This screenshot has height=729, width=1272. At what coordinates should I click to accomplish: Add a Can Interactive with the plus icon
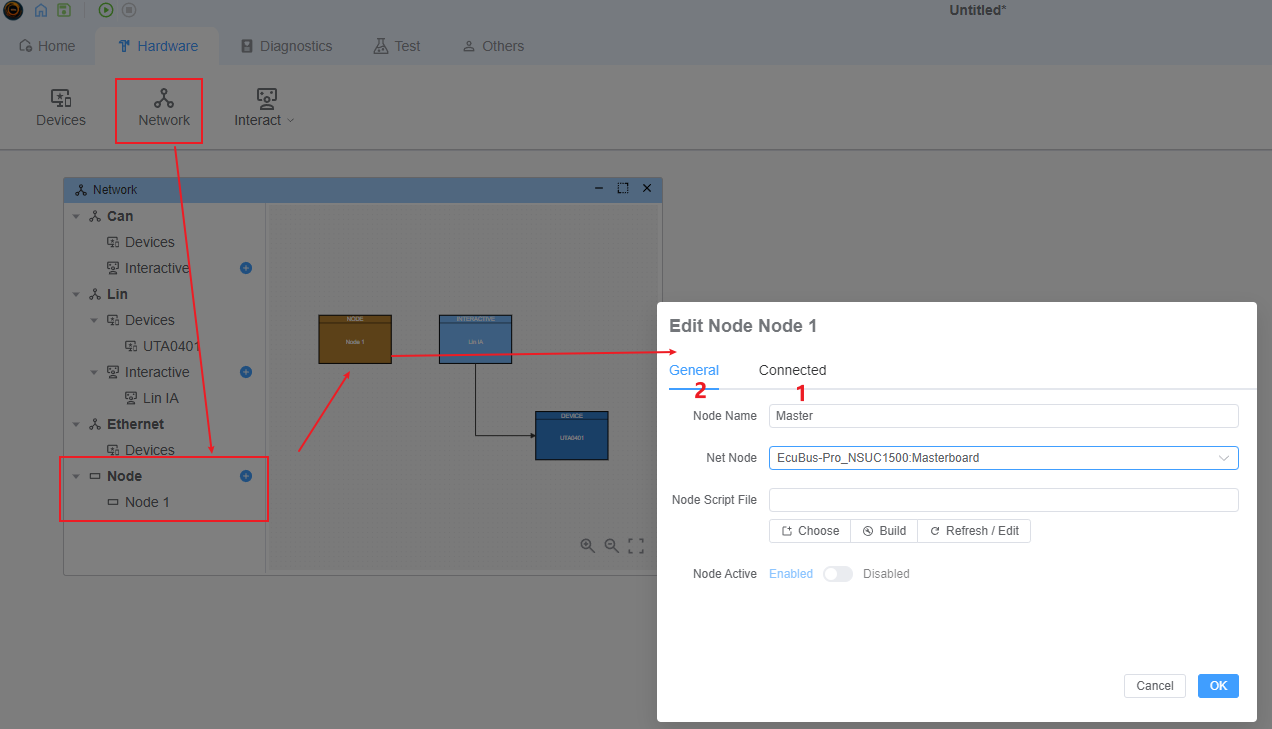[246, 268]
